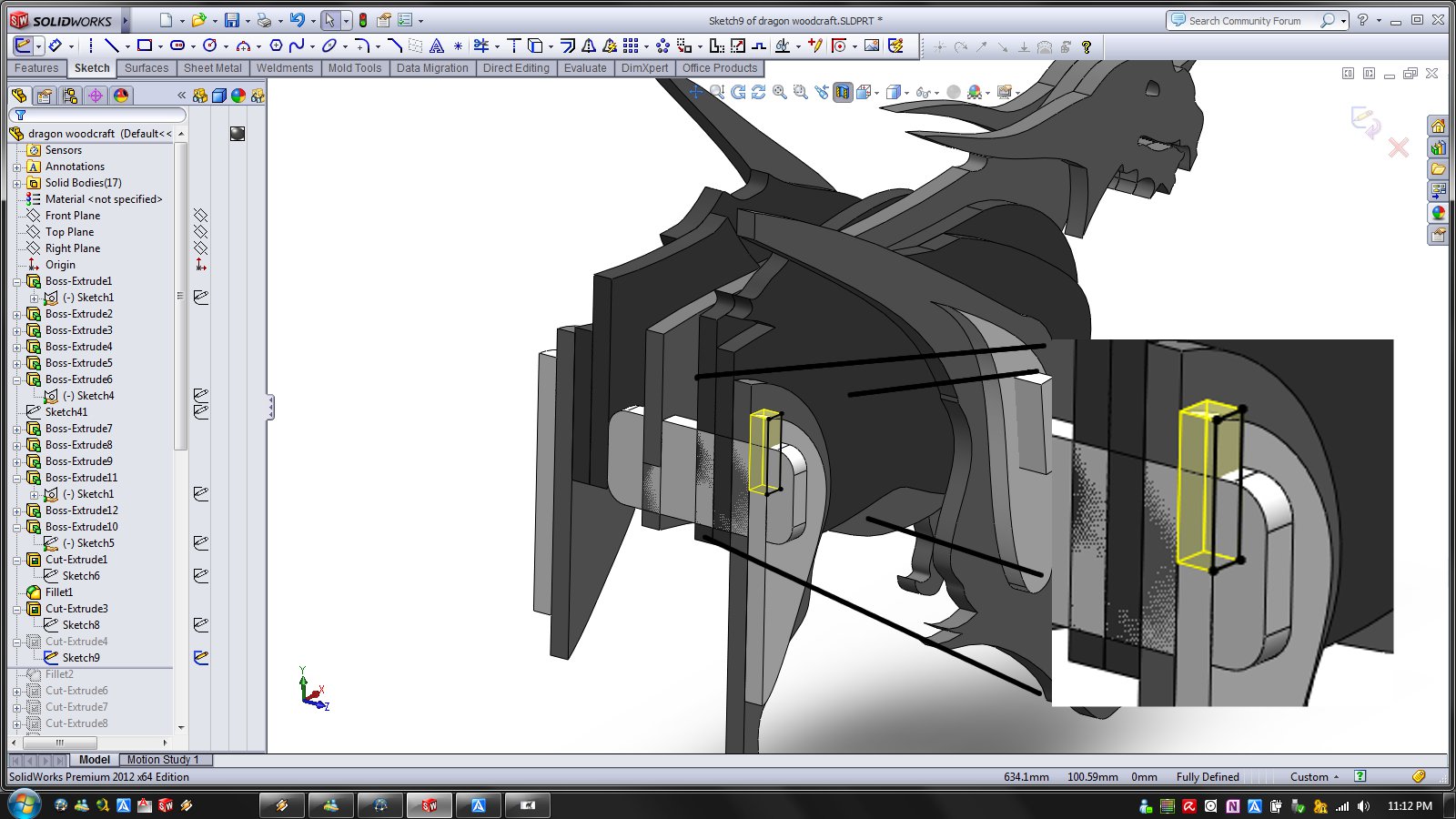Click the Help question mark button

point(1362,20)
